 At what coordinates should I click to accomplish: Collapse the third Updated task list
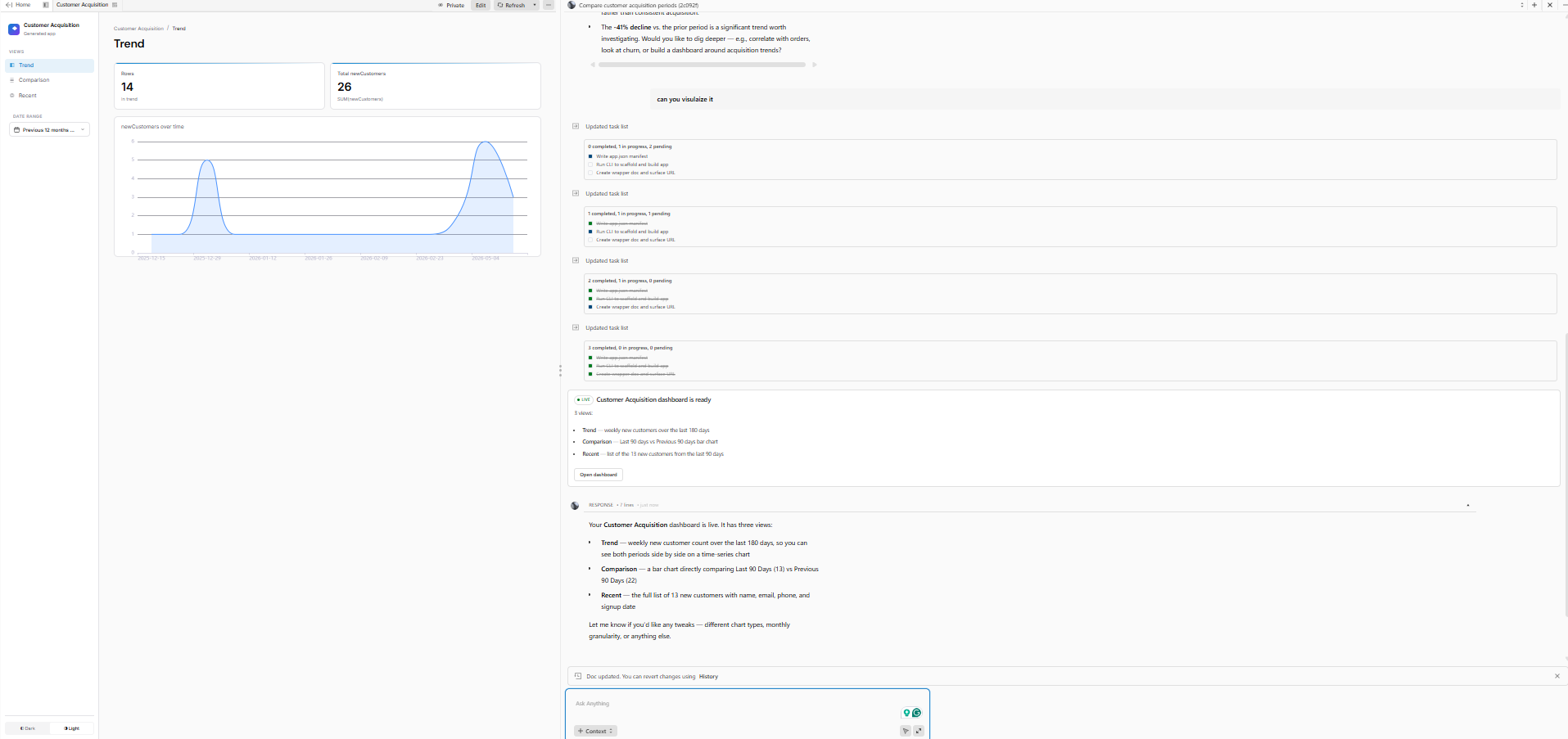pos(576,260)
